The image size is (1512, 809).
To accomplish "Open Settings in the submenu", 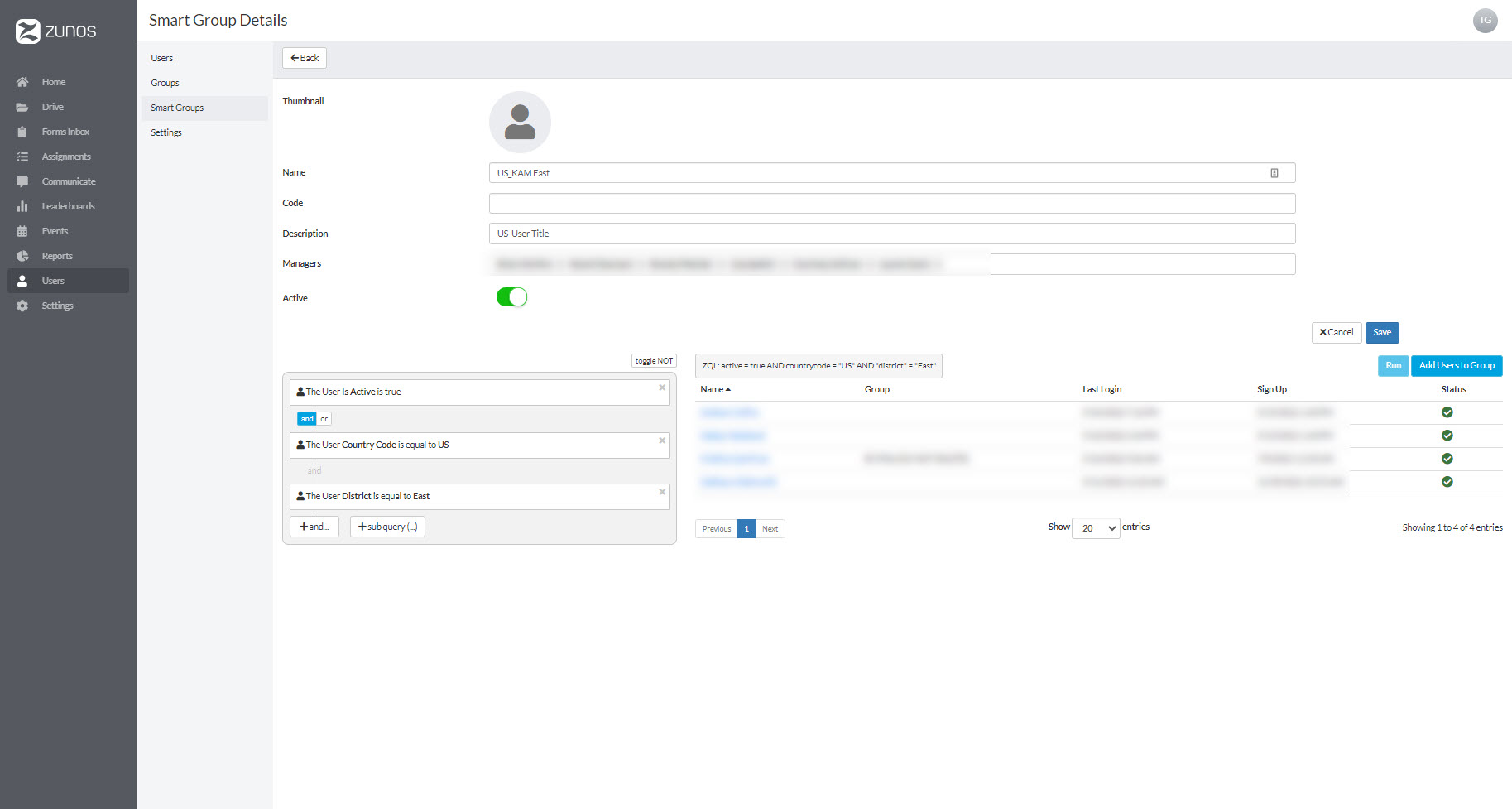I will (166, 132).
